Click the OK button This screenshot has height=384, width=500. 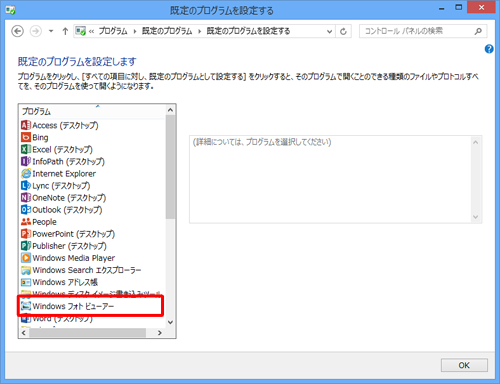click(464, 365)
